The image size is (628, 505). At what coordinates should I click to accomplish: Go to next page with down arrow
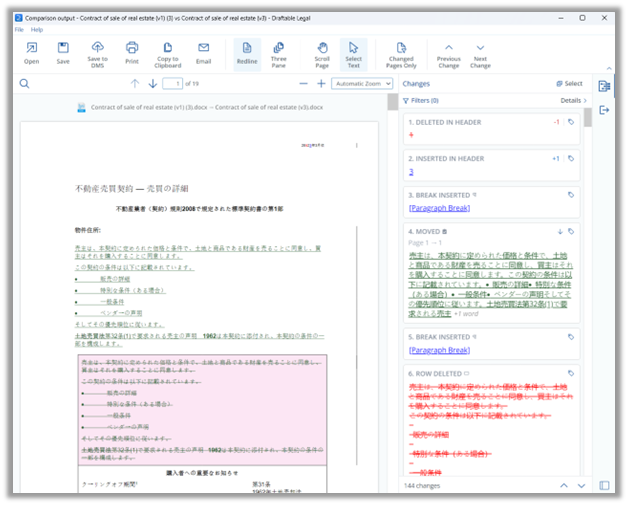click(x=153, y=84)
